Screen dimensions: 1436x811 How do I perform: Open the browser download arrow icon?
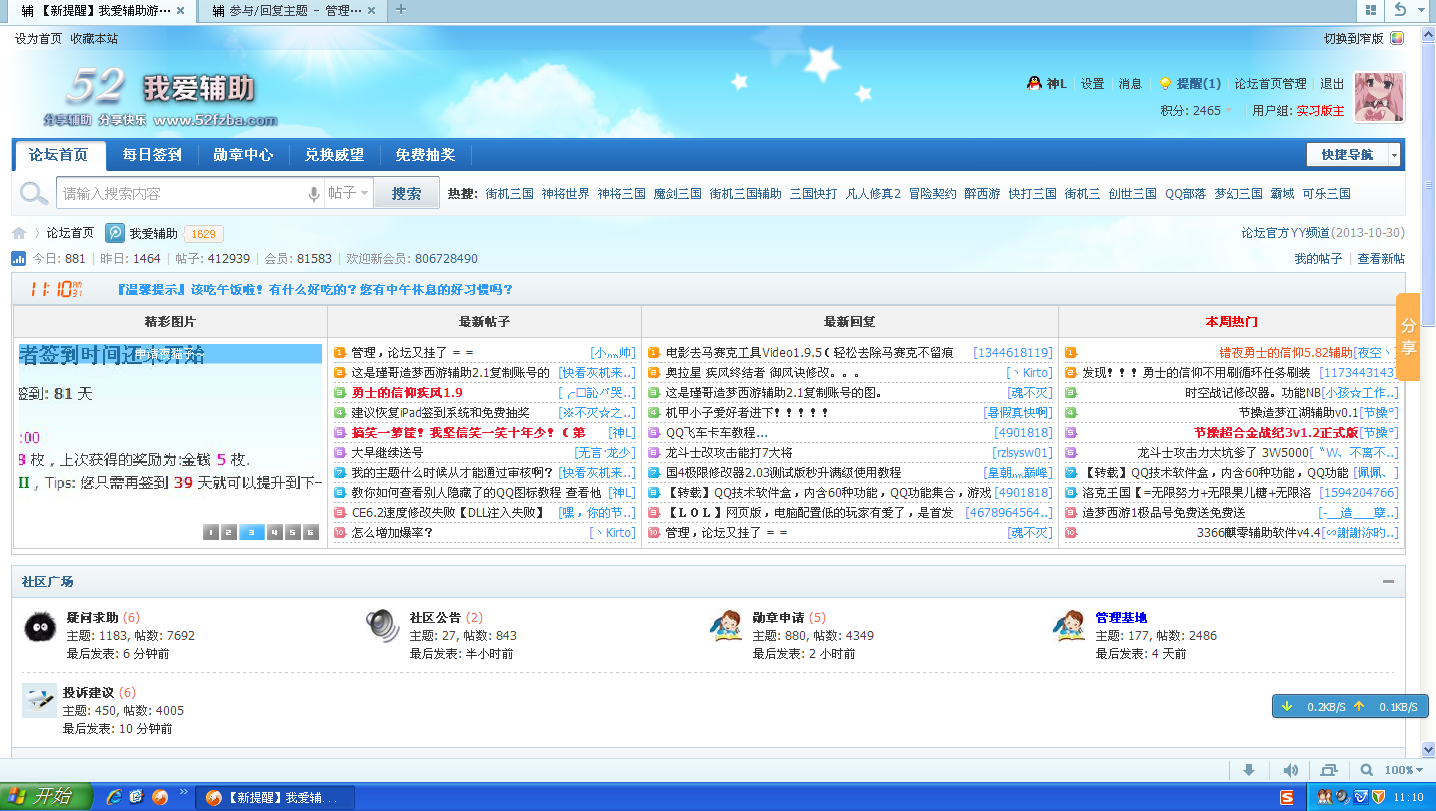point(1248,770)
